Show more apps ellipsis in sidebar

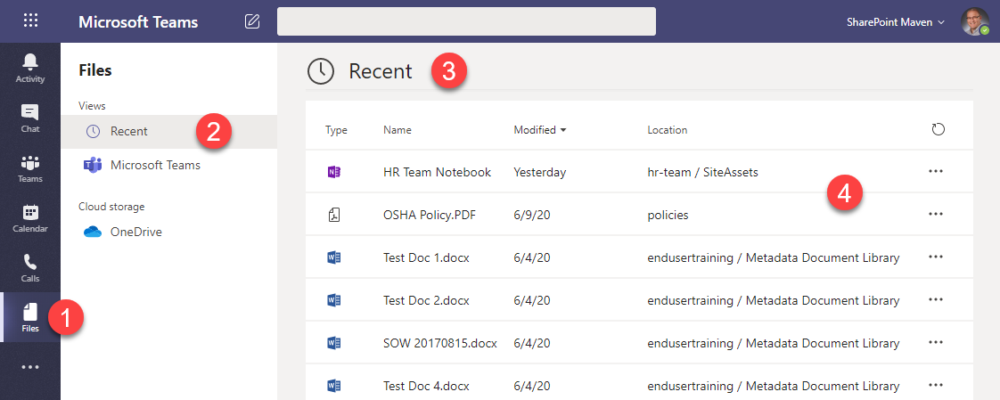[x=30, y=367]
